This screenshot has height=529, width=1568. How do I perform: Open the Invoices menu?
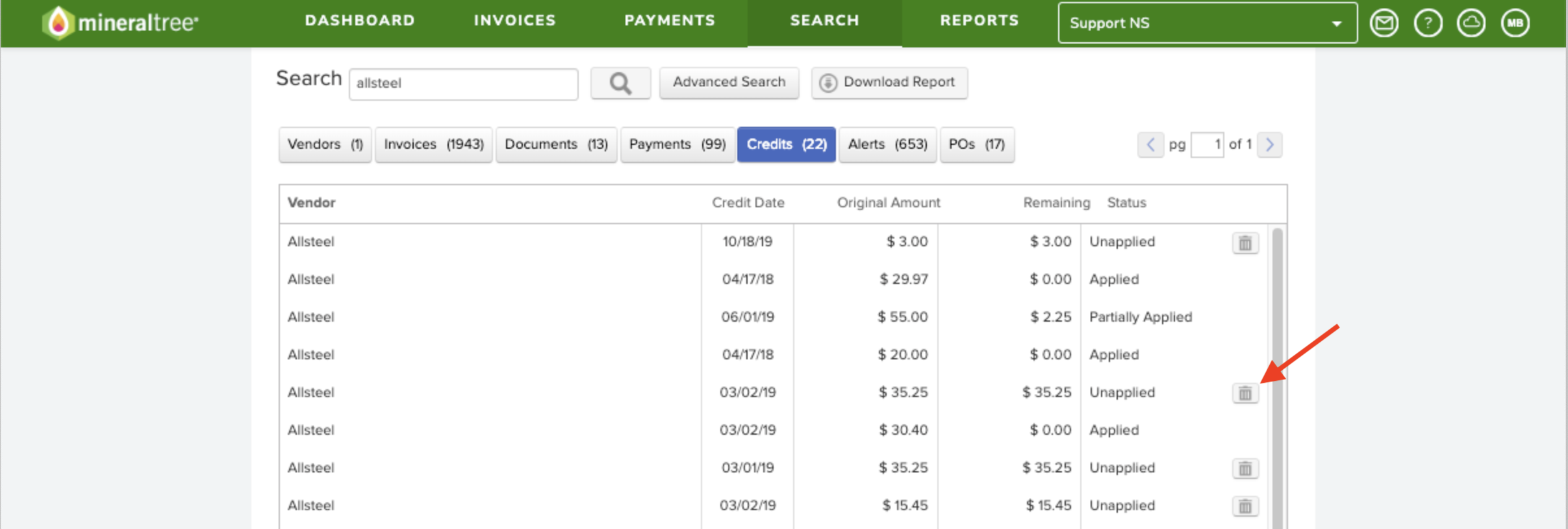coord(514,21)
